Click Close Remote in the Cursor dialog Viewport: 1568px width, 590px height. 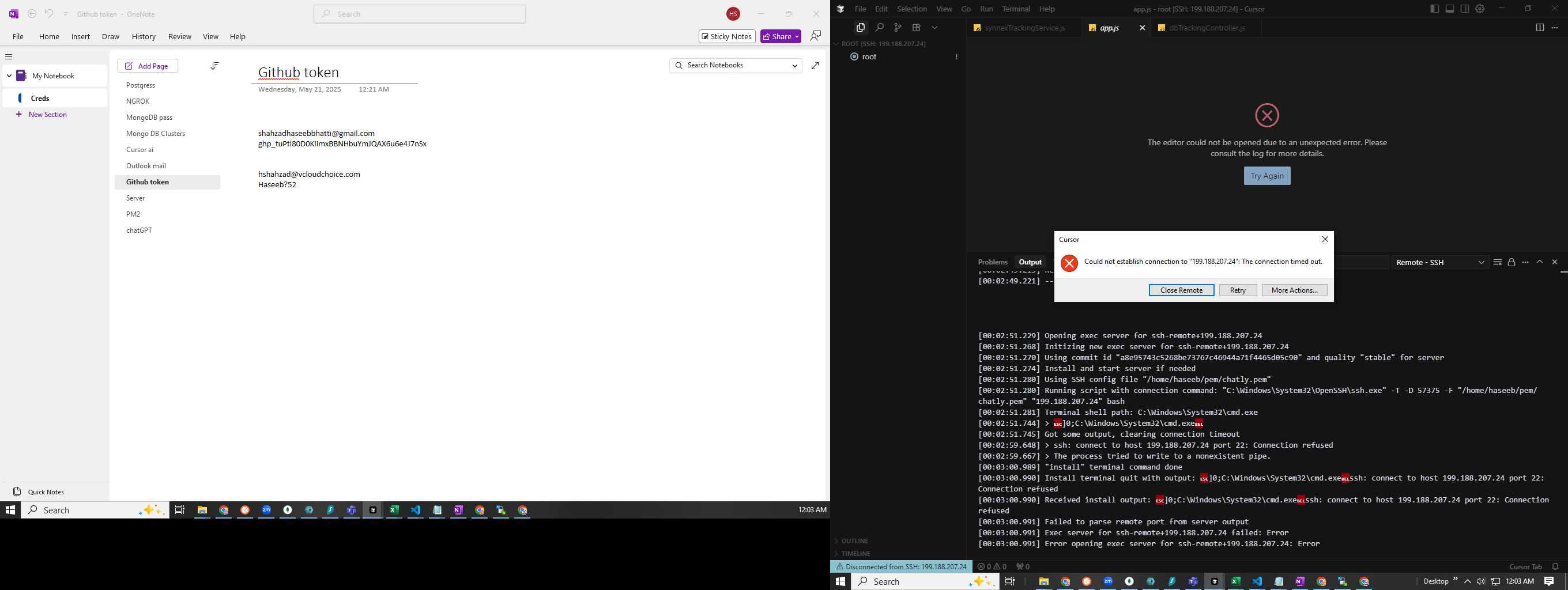(1182, 290)
